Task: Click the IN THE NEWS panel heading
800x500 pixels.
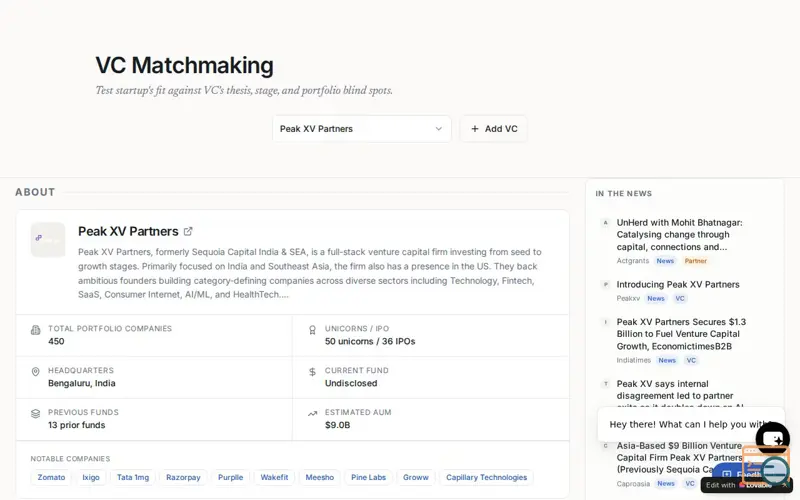Action: click(623, 193)
